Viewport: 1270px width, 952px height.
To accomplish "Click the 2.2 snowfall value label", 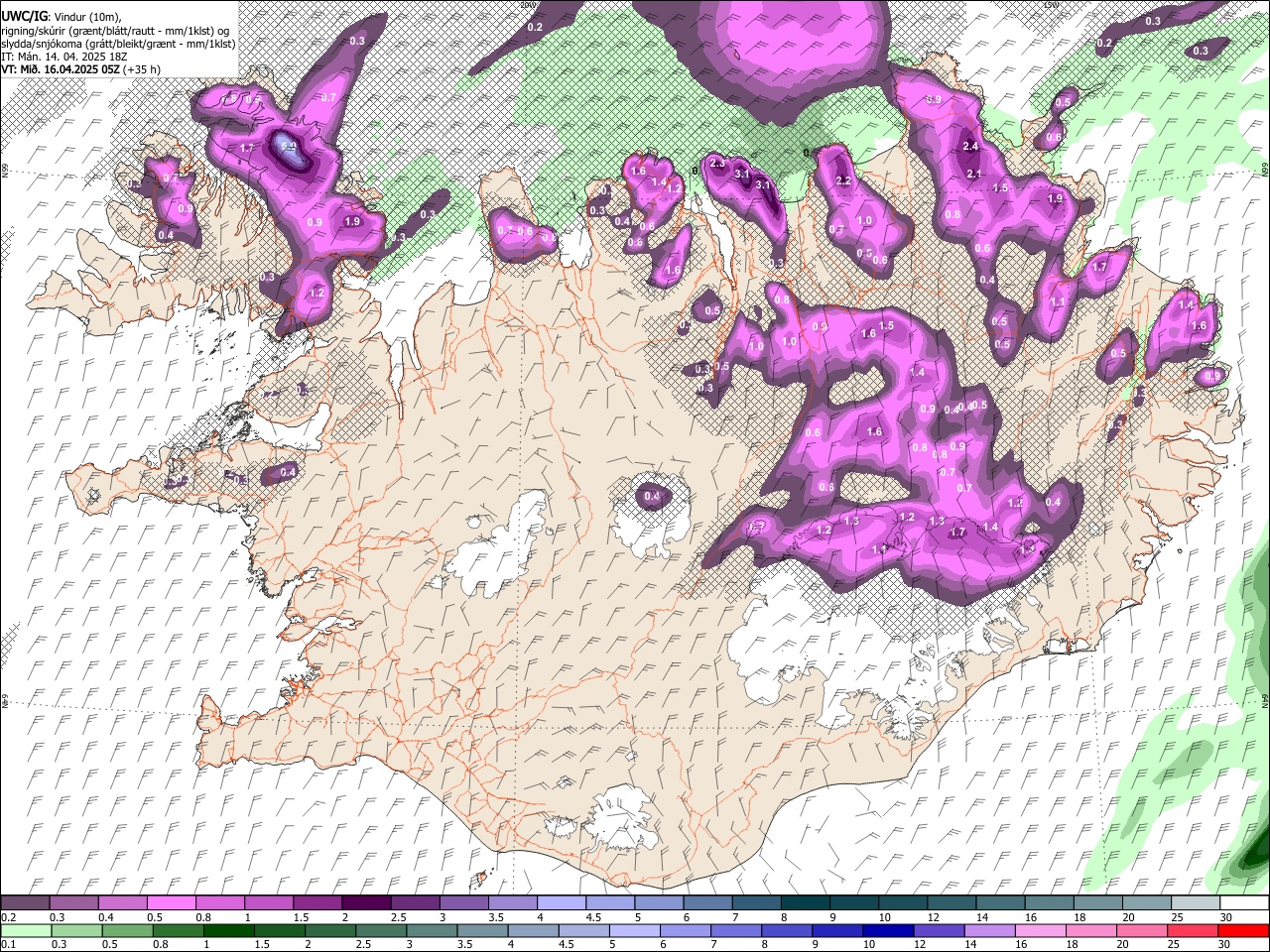I will pos(844,180).
